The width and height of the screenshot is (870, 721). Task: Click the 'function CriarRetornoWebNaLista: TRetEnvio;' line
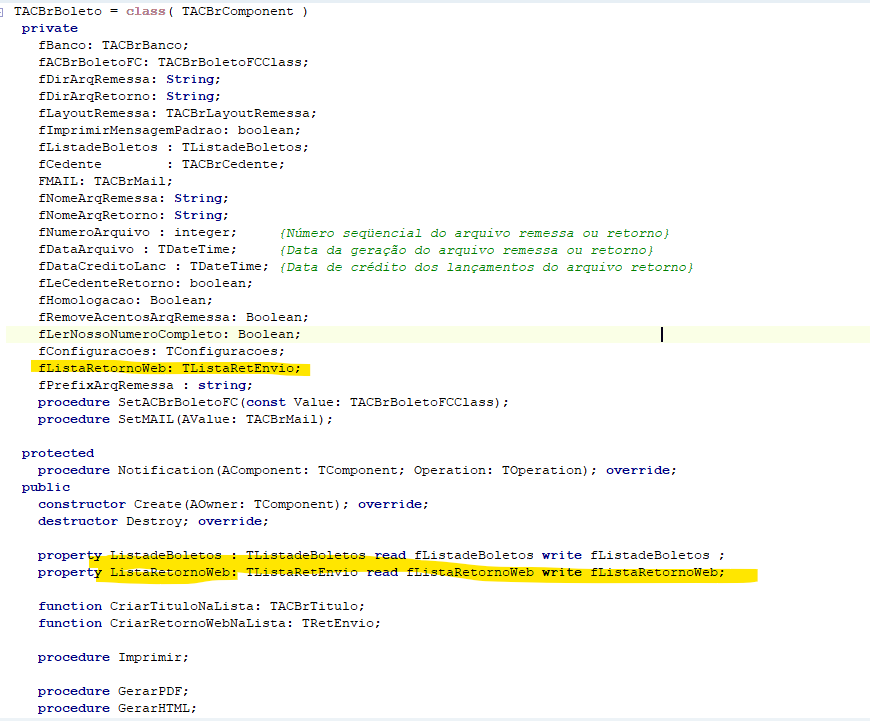pyautogui.click(x=209, y=623)
